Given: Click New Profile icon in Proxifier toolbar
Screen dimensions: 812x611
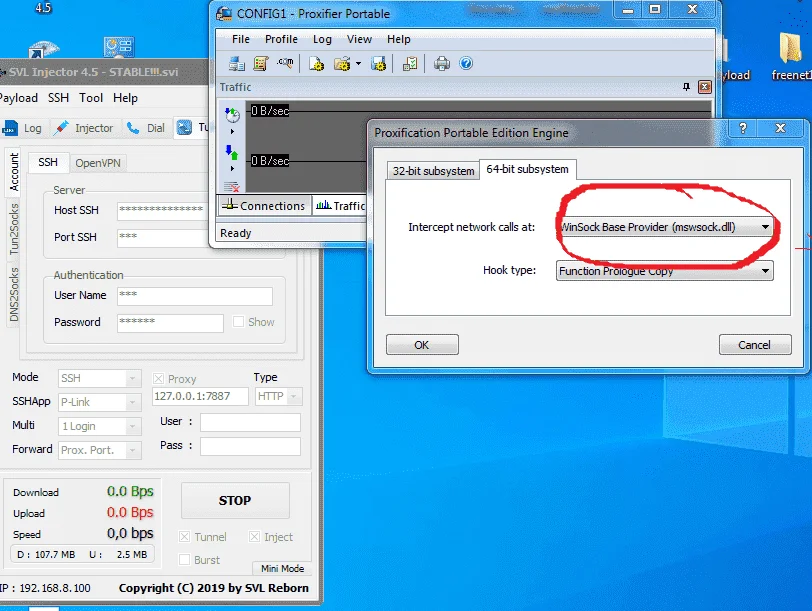Looking at the screenshot, I should [316, 64].
